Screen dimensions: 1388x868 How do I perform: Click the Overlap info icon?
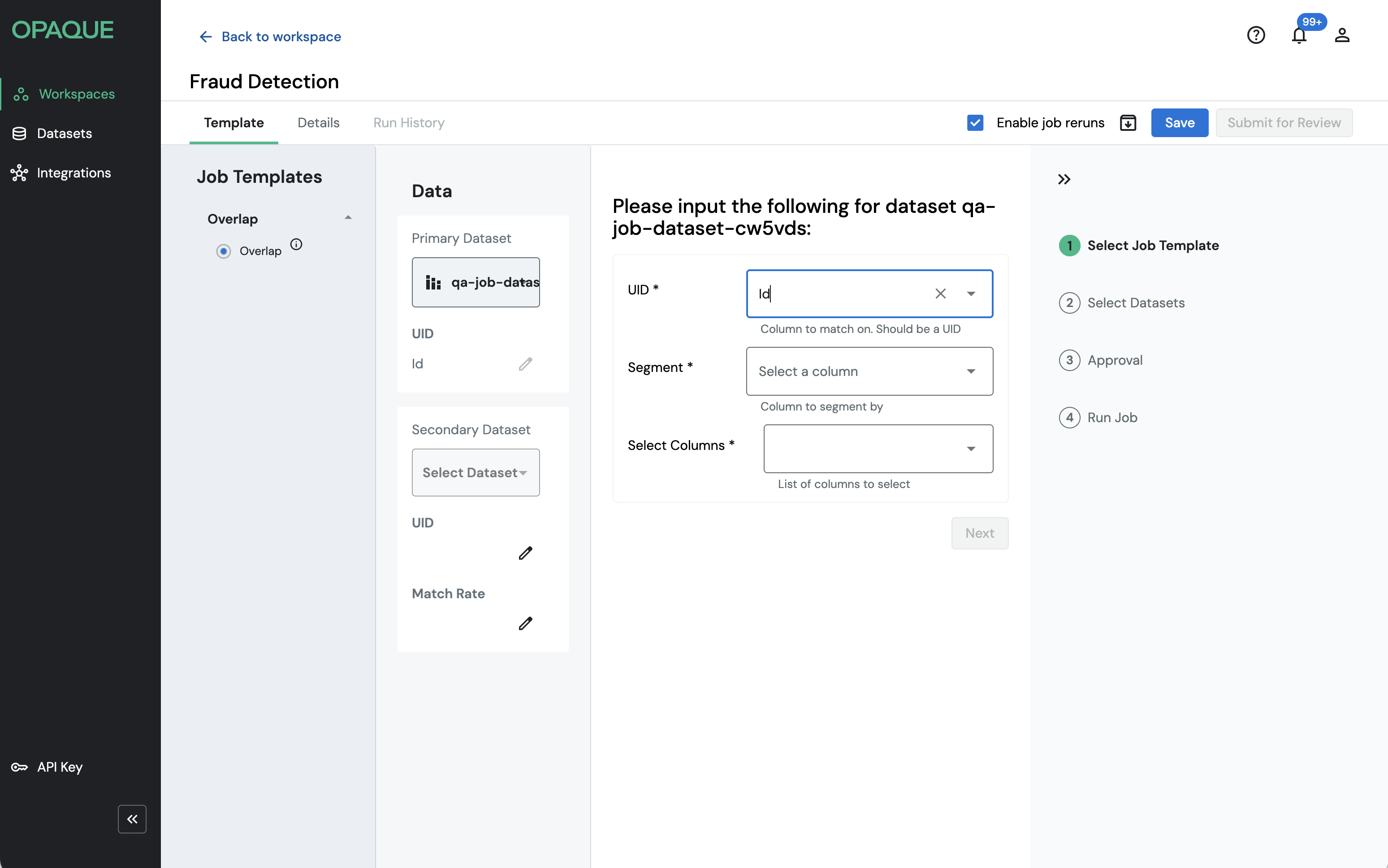coord(296,245)
